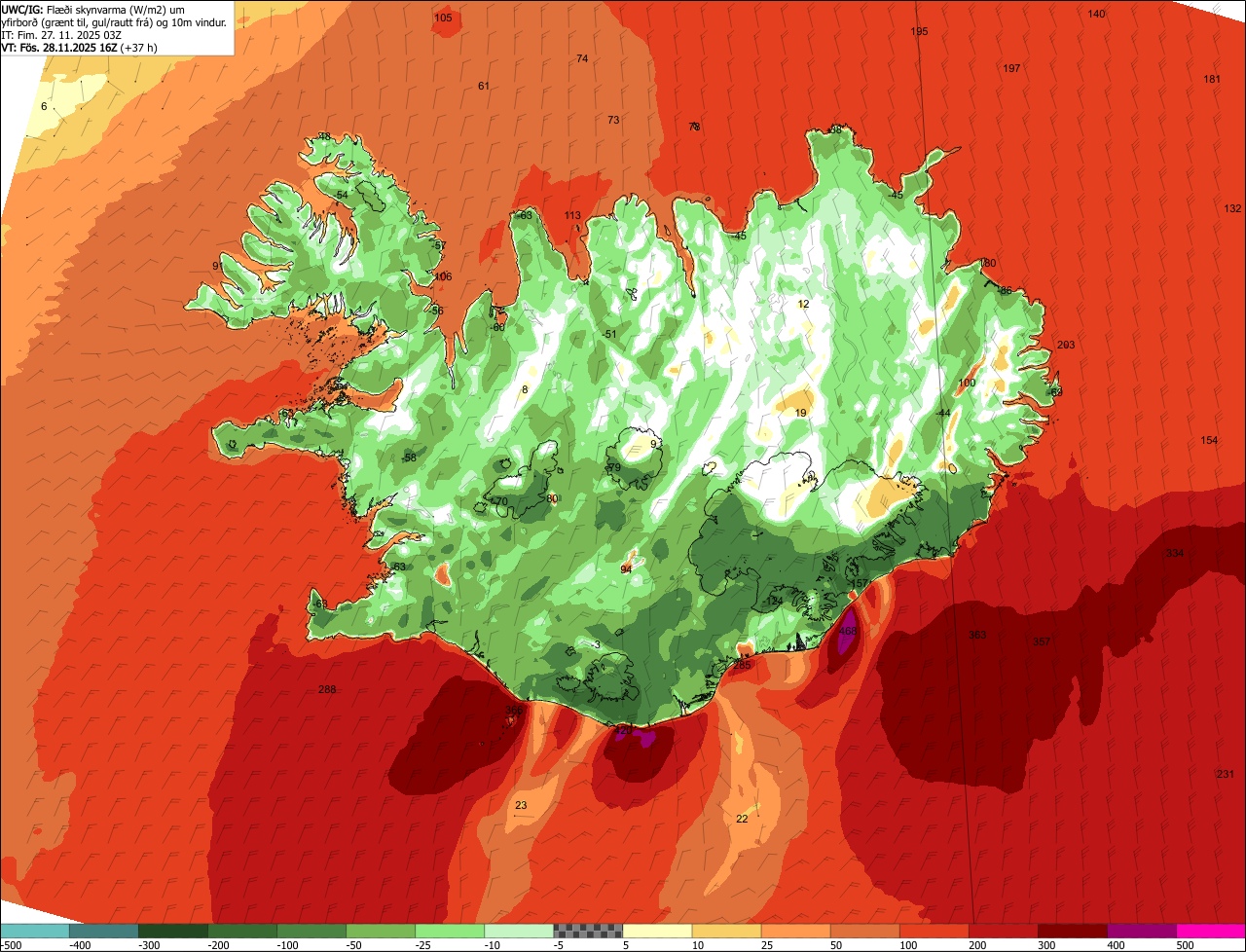
Task: Select the pale yellow 5 to 10 legend swatch
Action: 657,931
